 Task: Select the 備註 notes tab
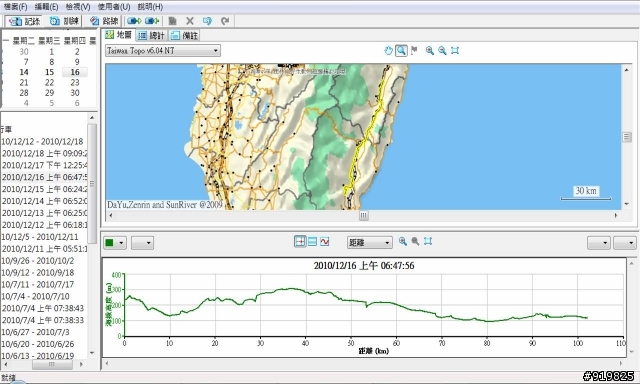coord(184,36)
